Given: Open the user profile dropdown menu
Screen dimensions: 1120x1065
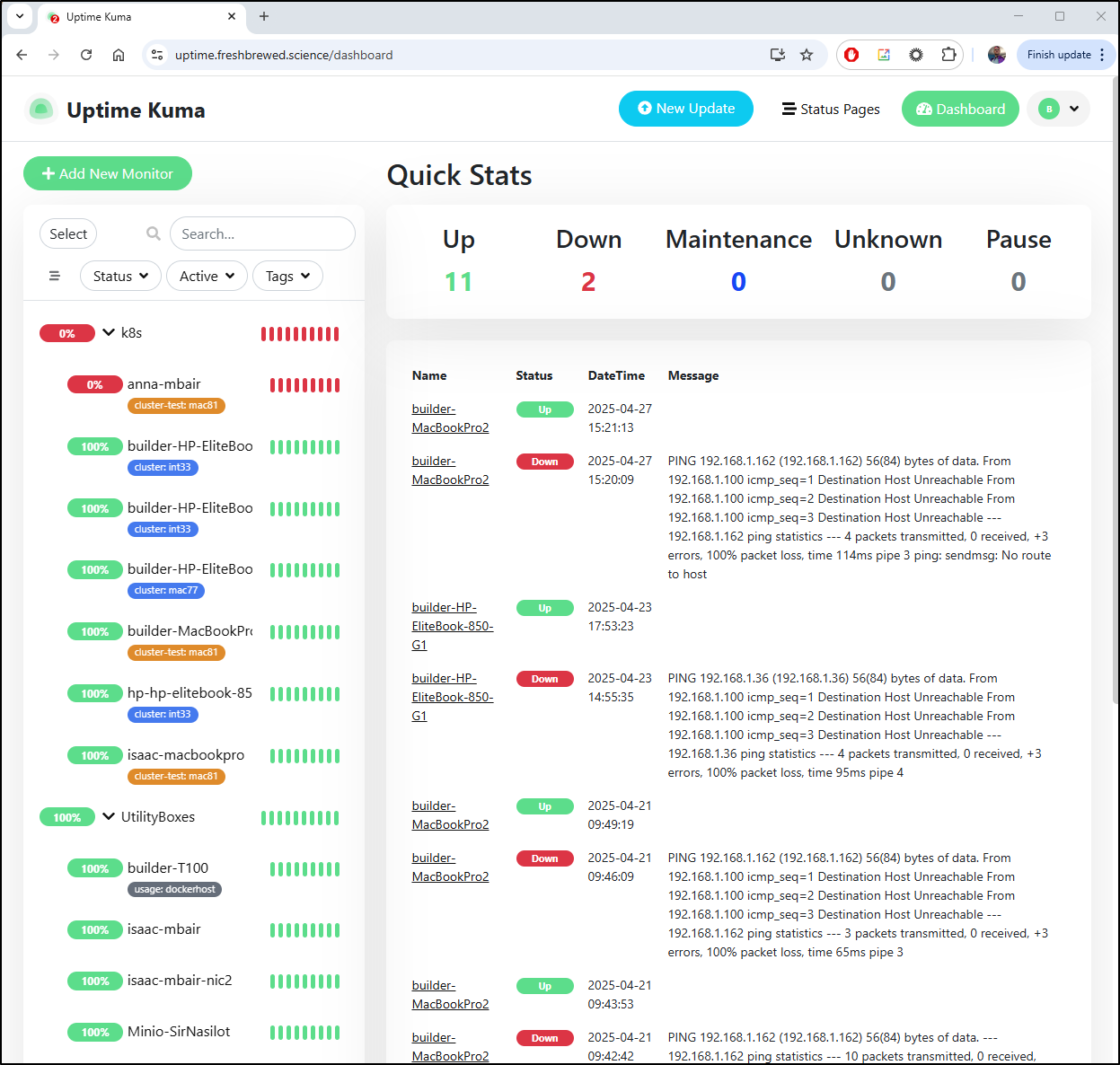Looking at the screenshot, I should tap(1059, 109).
